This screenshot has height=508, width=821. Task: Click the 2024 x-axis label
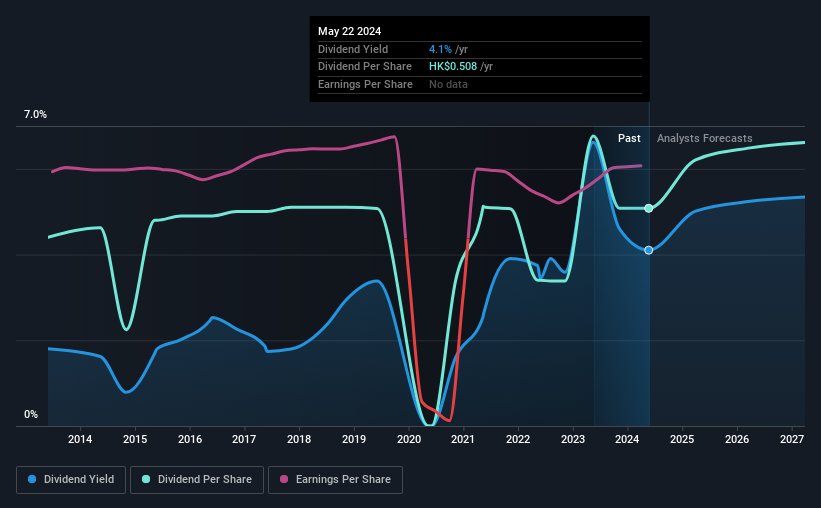coord(627,439)
